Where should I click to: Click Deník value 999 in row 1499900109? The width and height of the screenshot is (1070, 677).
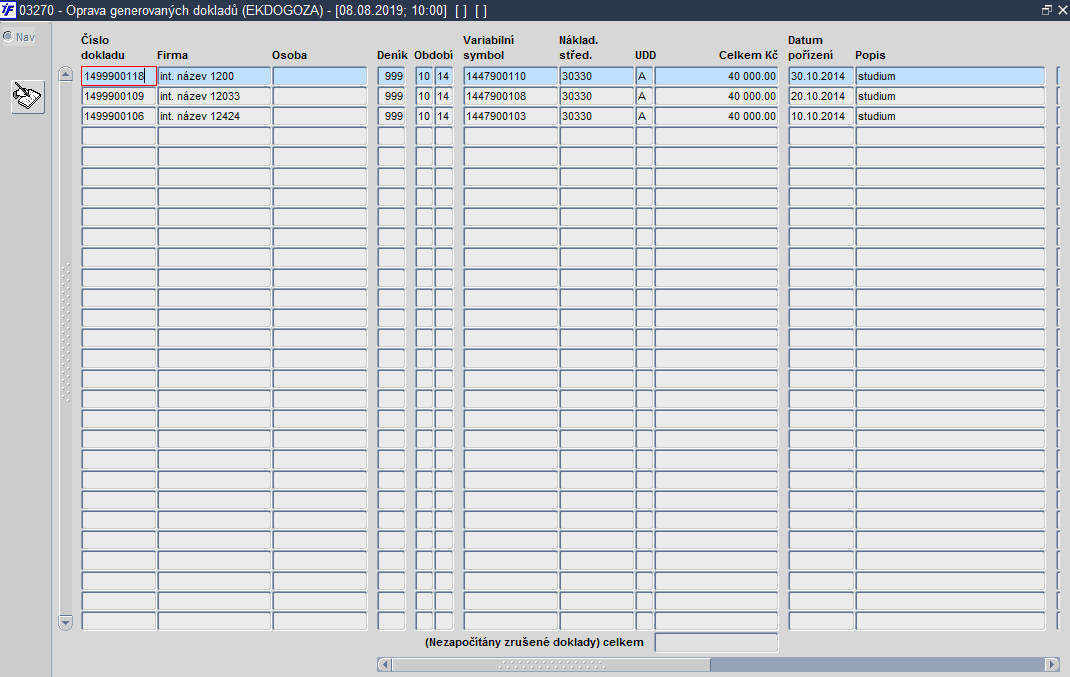coord(392,96)
